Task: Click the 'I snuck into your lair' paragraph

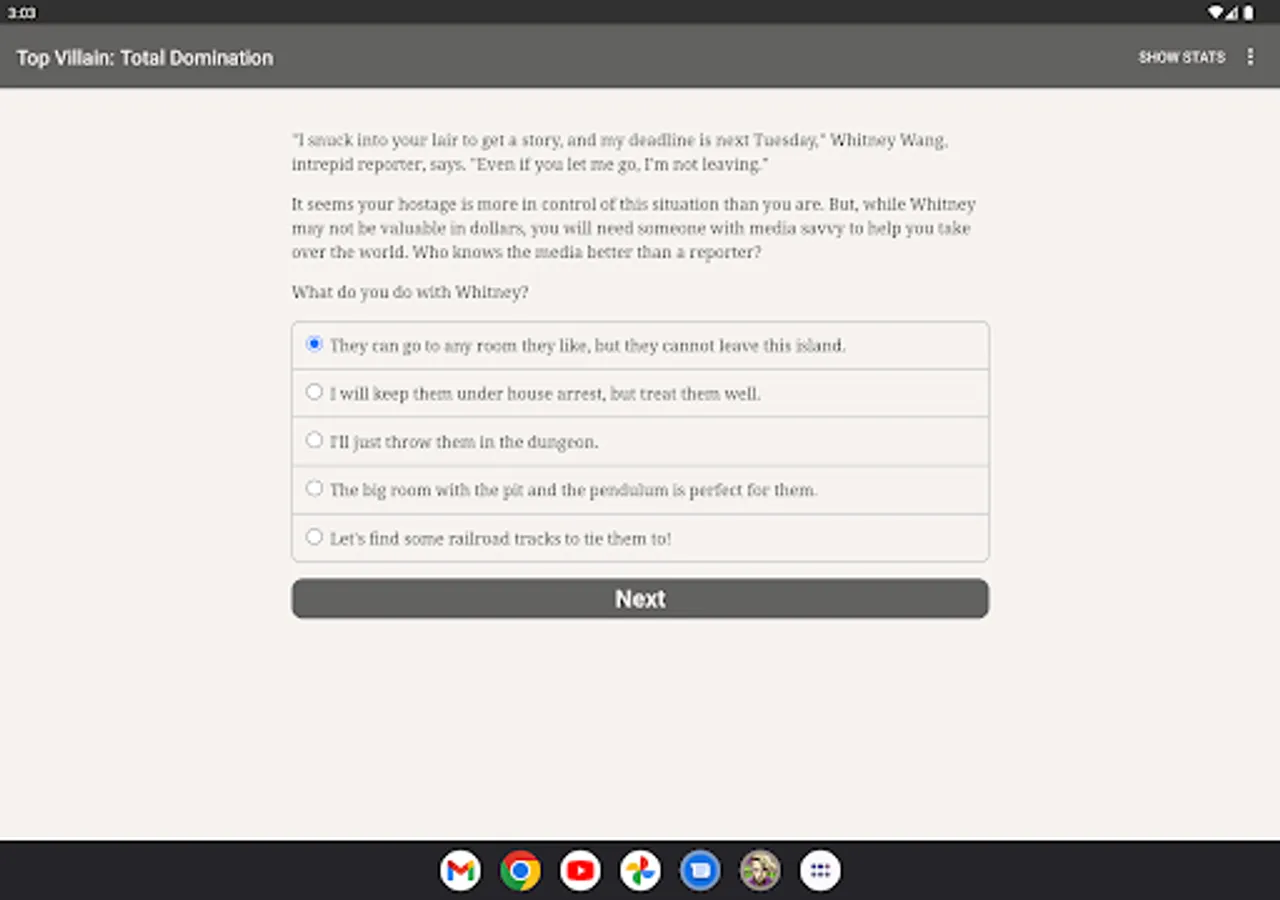Action: 620,152
